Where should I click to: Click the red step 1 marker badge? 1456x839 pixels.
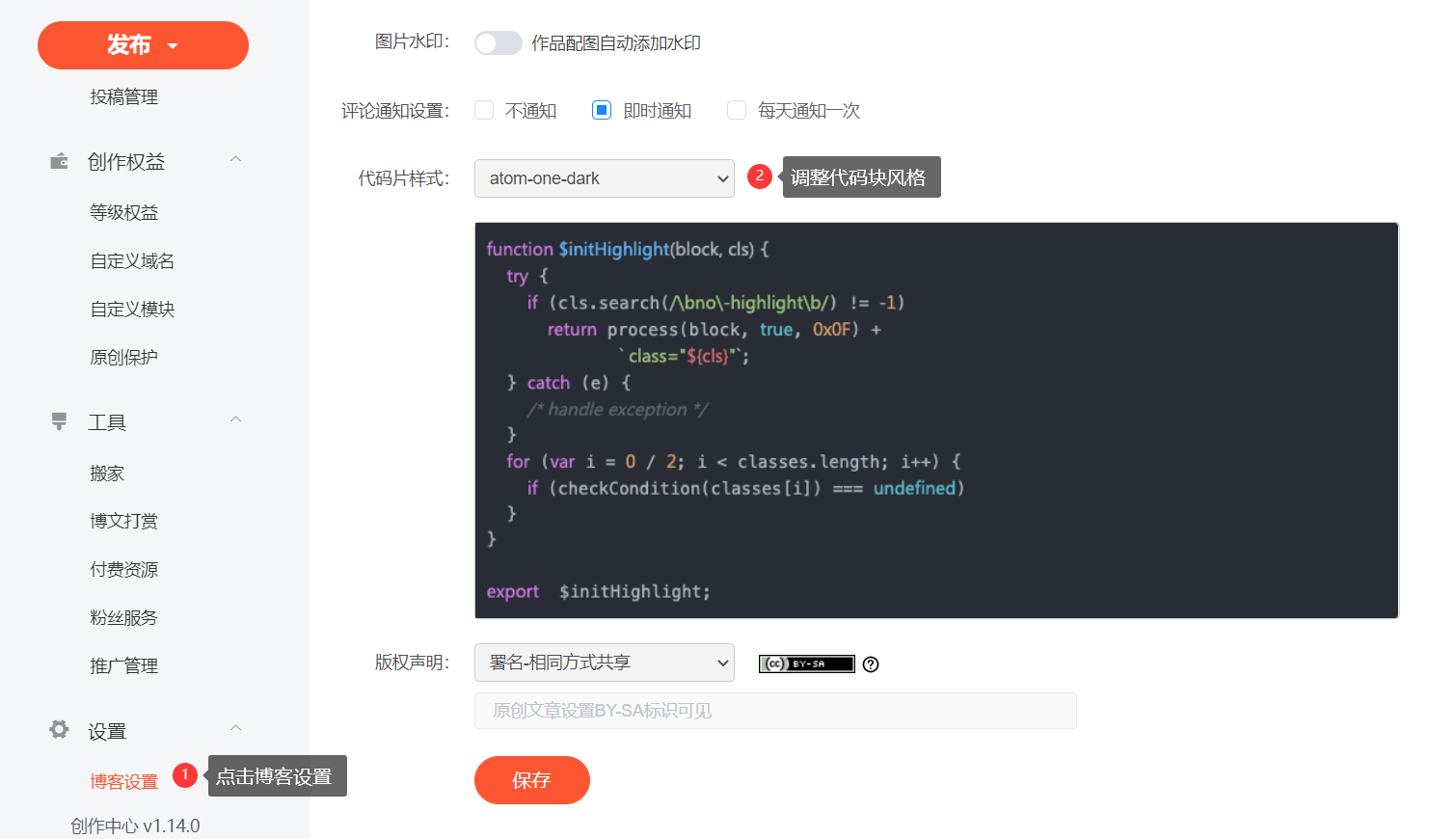pyautogui.click(x=185, y=775)
